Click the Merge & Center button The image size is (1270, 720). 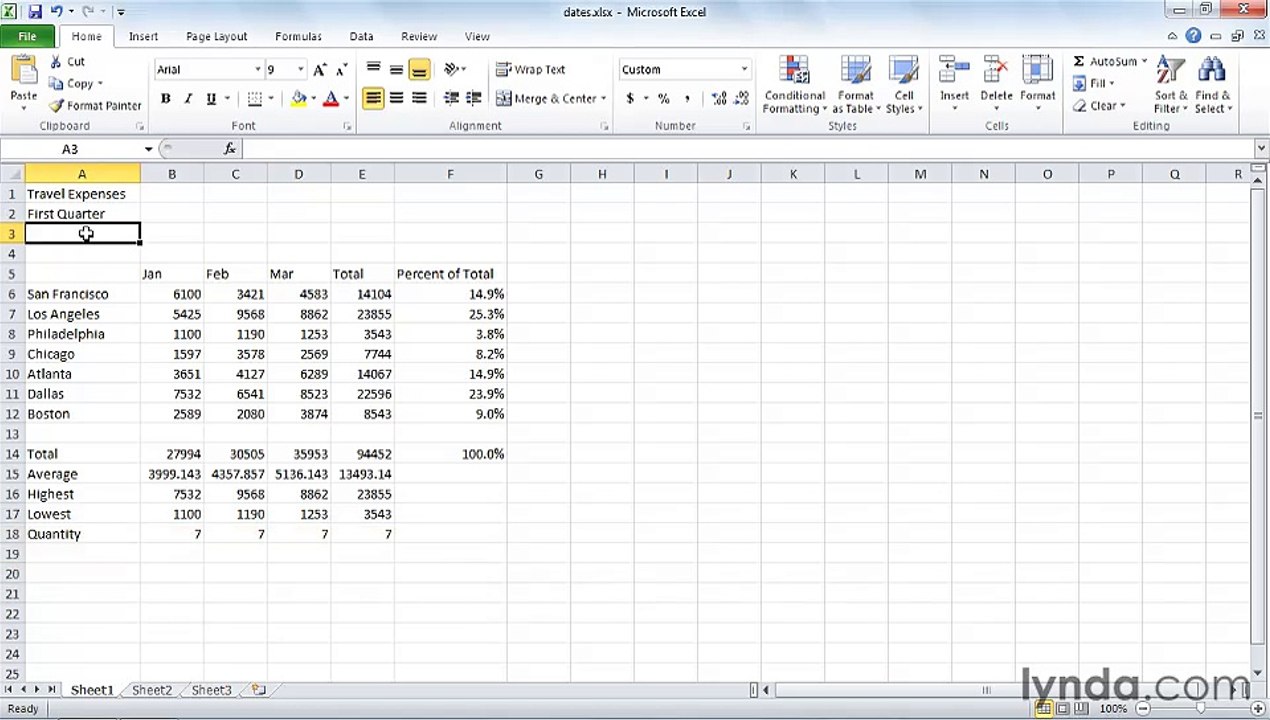click(547, 99)
